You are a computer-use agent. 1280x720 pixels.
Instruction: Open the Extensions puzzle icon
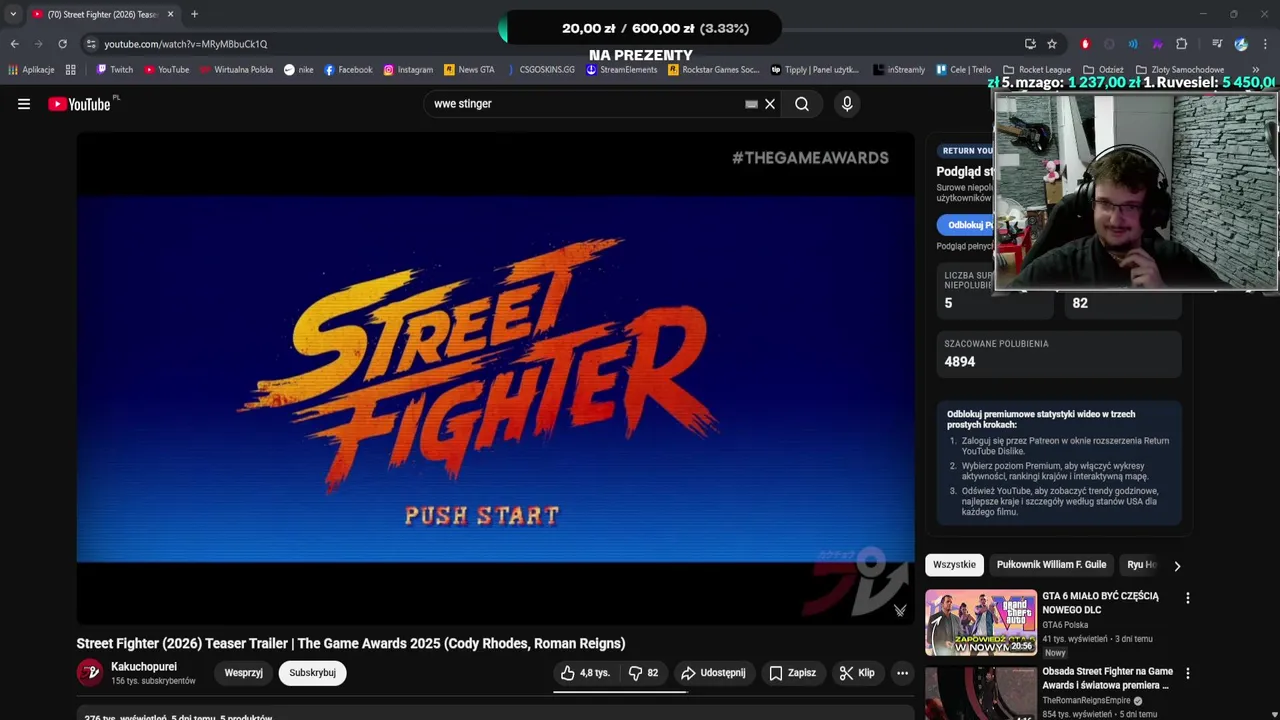[1181, 44]
